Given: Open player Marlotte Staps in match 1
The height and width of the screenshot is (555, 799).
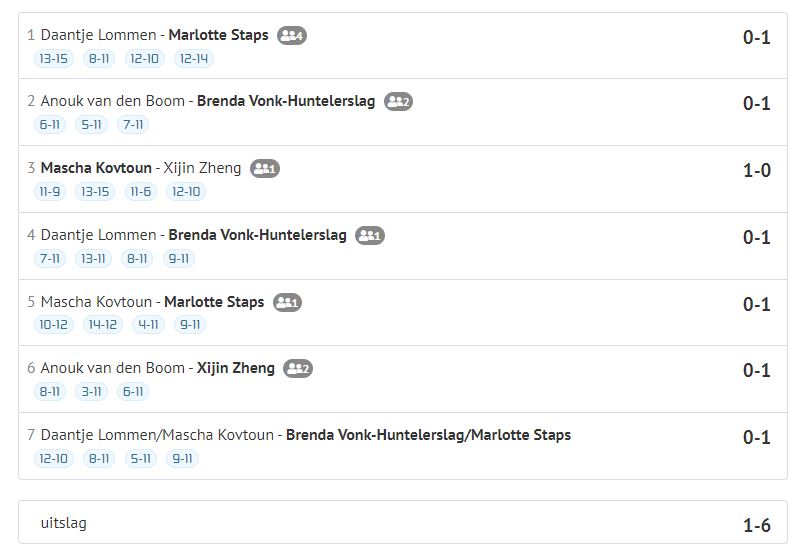Looking at the screenshot, I should [219, 35].
